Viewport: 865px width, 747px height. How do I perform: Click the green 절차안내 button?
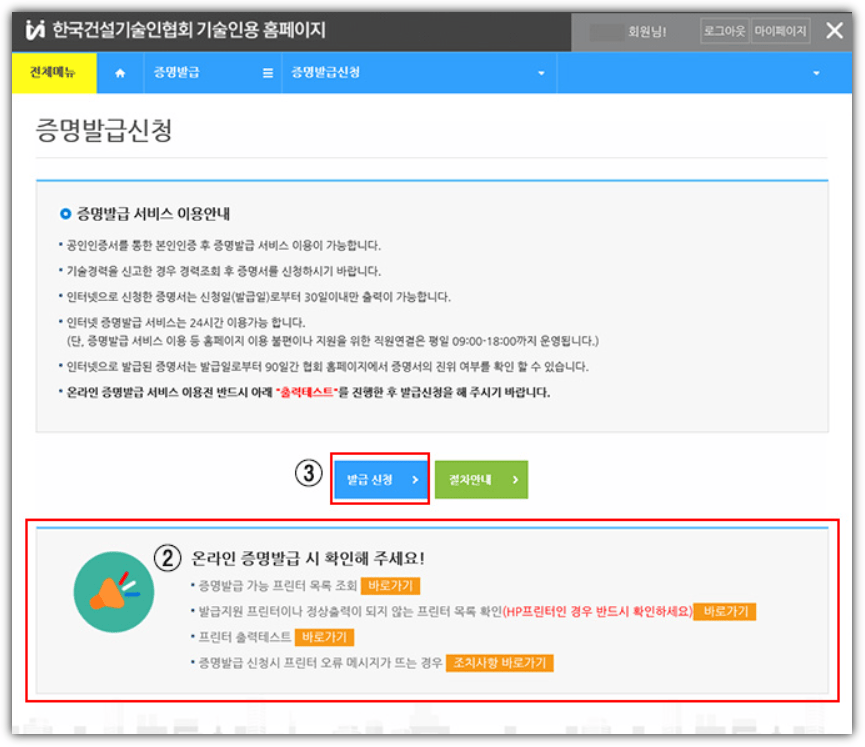tap(482, 479)
